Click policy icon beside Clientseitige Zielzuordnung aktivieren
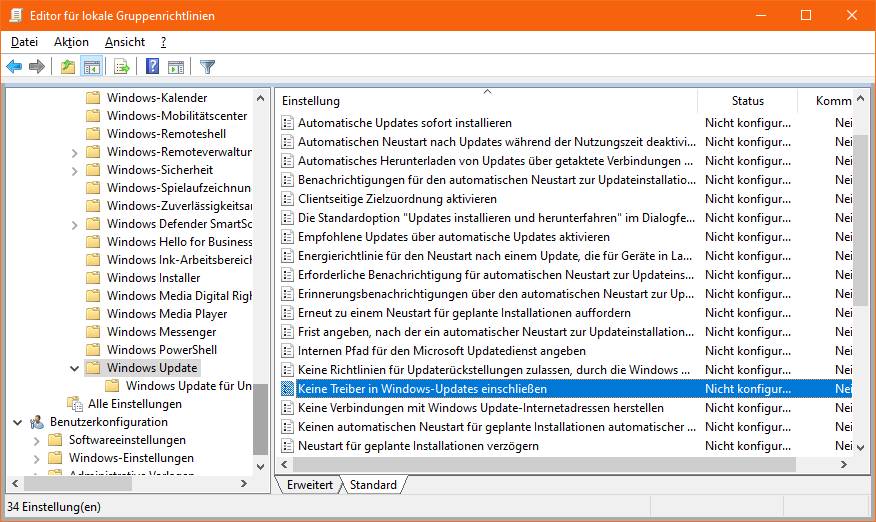This screenshot has width=876, height=522. click(x=287, y=199)
